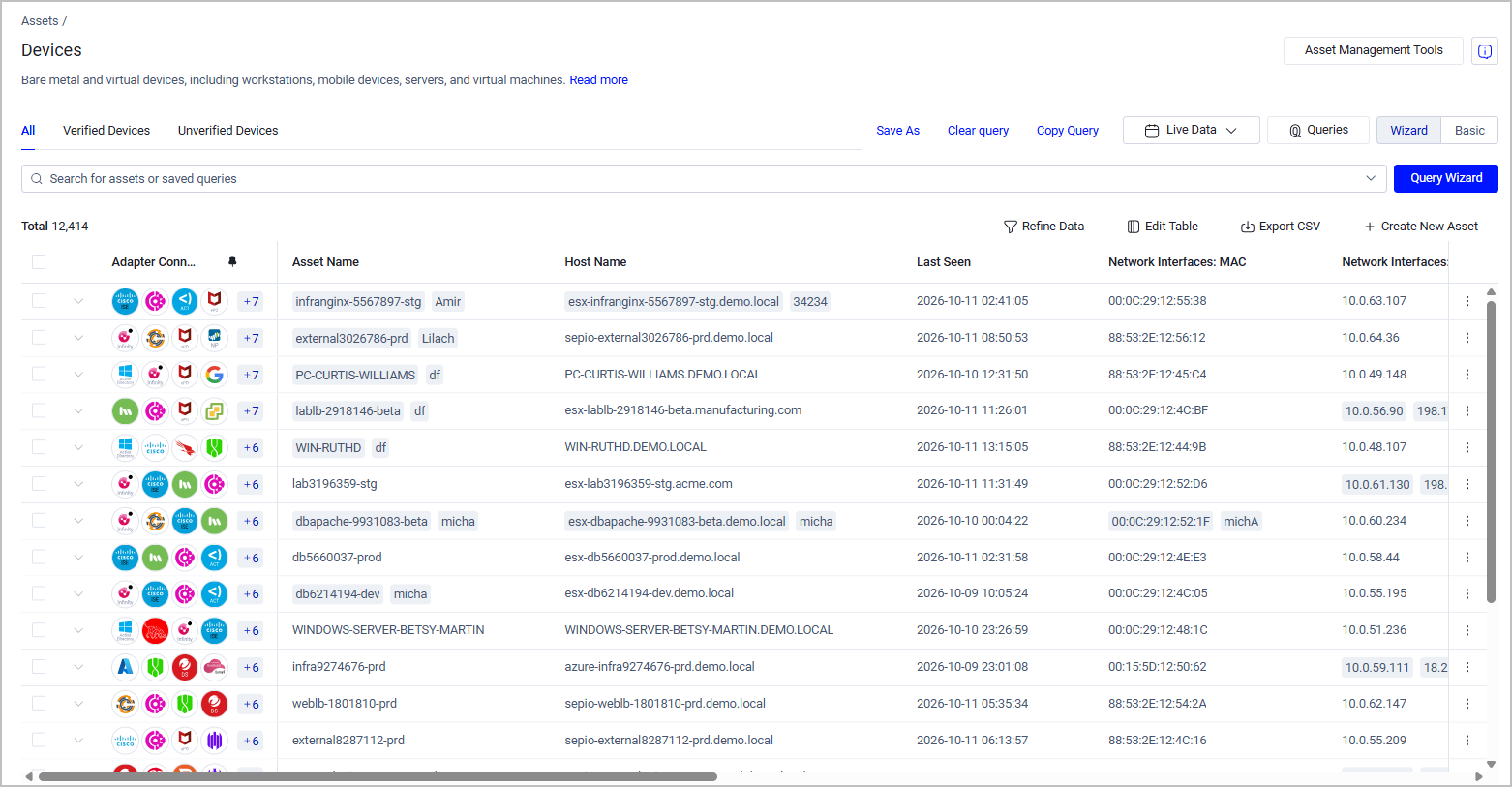Open row actions menu for db5660037-prod
The height and width of the screenshot is (787, 1512).
click(1467, 558)
